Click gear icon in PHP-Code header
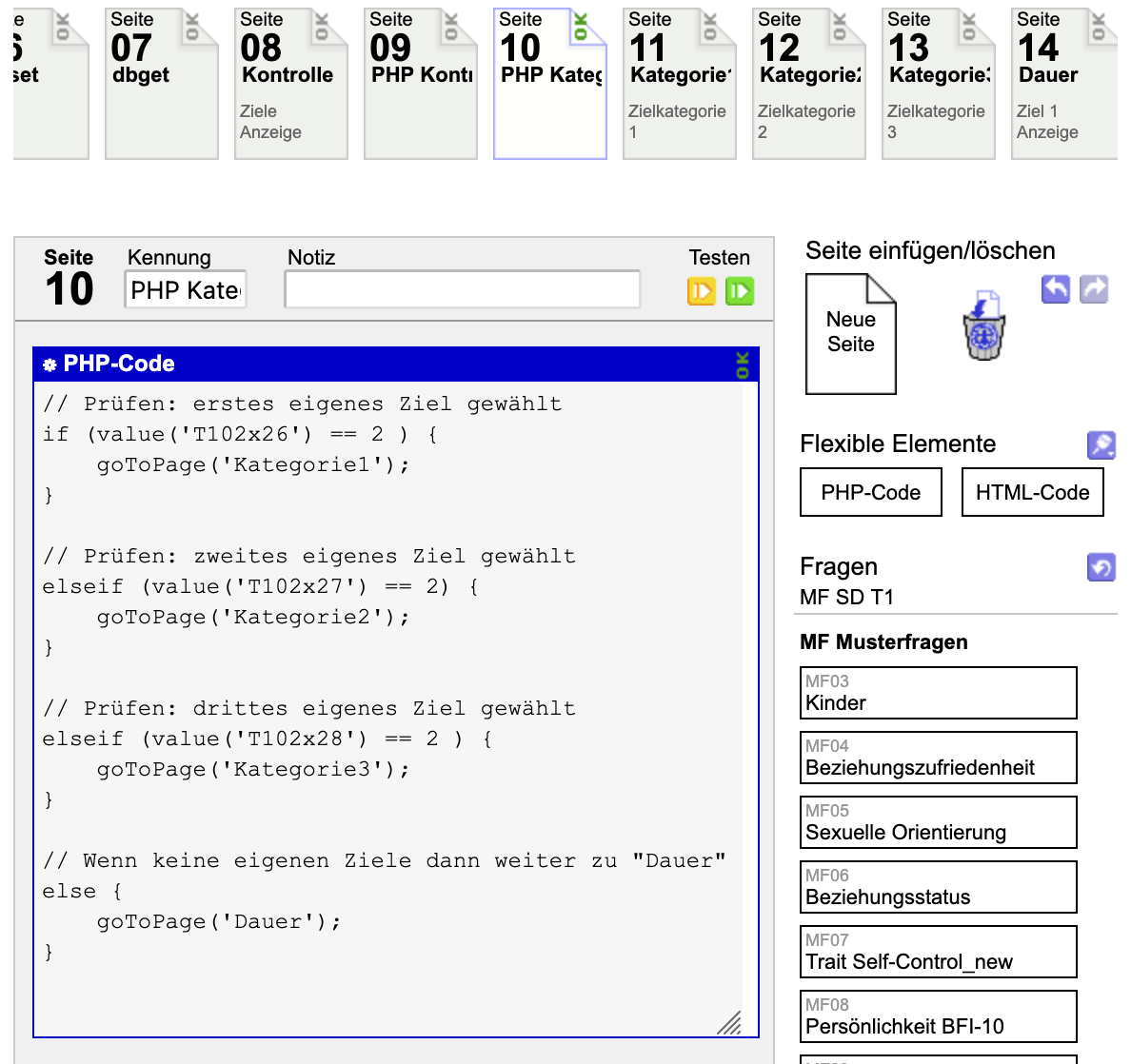Viewport: 1131px width, 1064px height. (x=50, y=365)
